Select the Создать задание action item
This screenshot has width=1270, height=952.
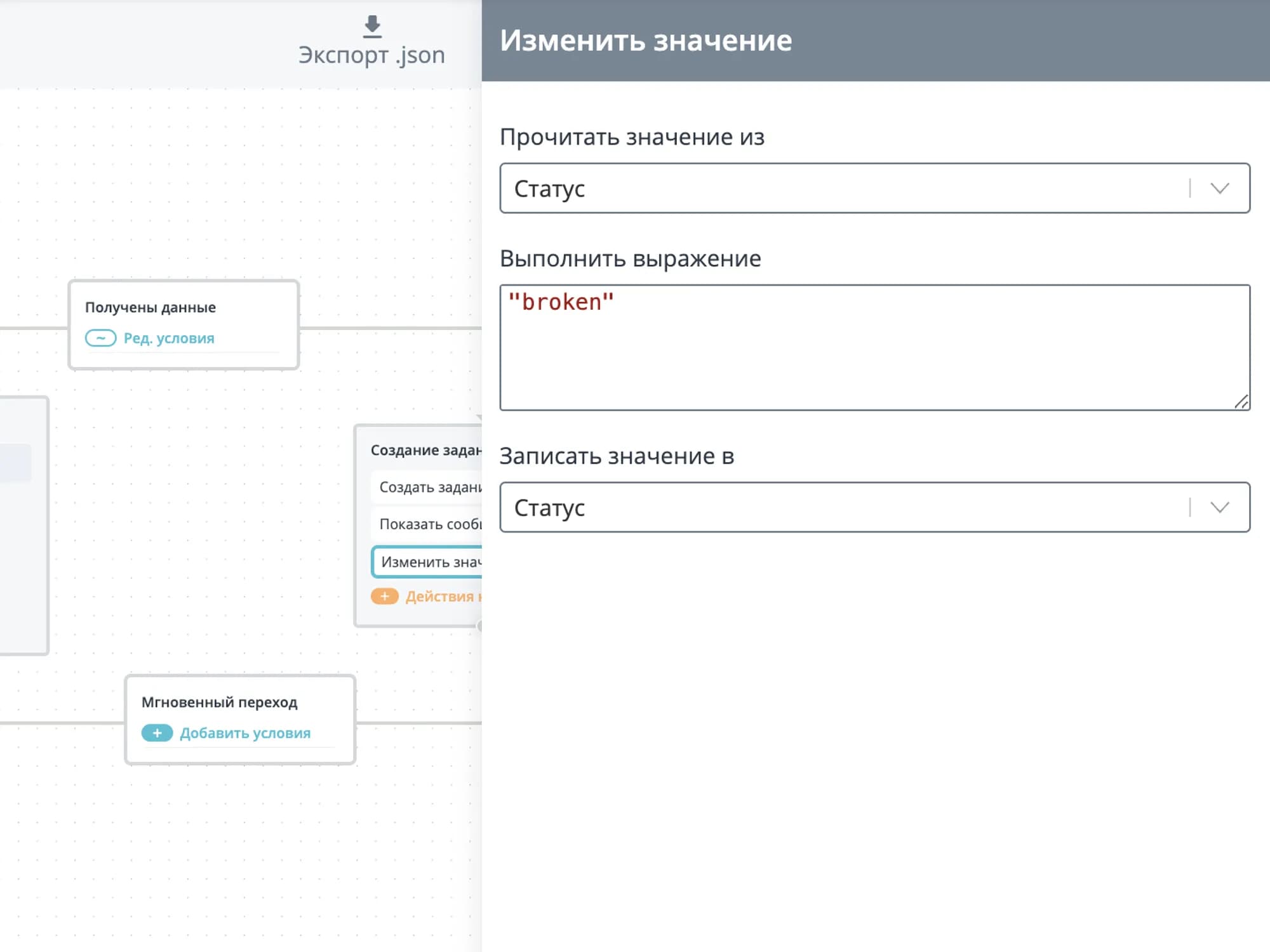coord(430,487)
